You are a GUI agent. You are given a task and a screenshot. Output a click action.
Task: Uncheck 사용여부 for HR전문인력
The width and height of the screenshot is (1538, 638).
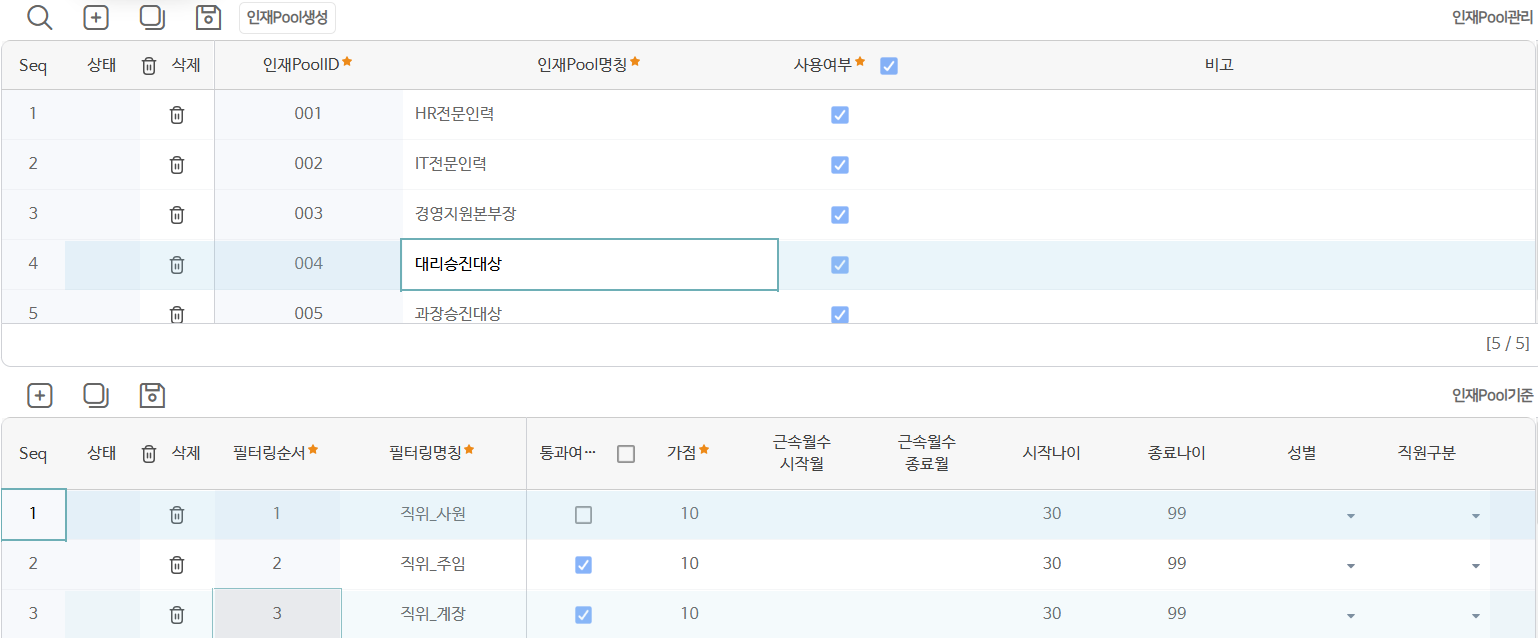(840, 115)
